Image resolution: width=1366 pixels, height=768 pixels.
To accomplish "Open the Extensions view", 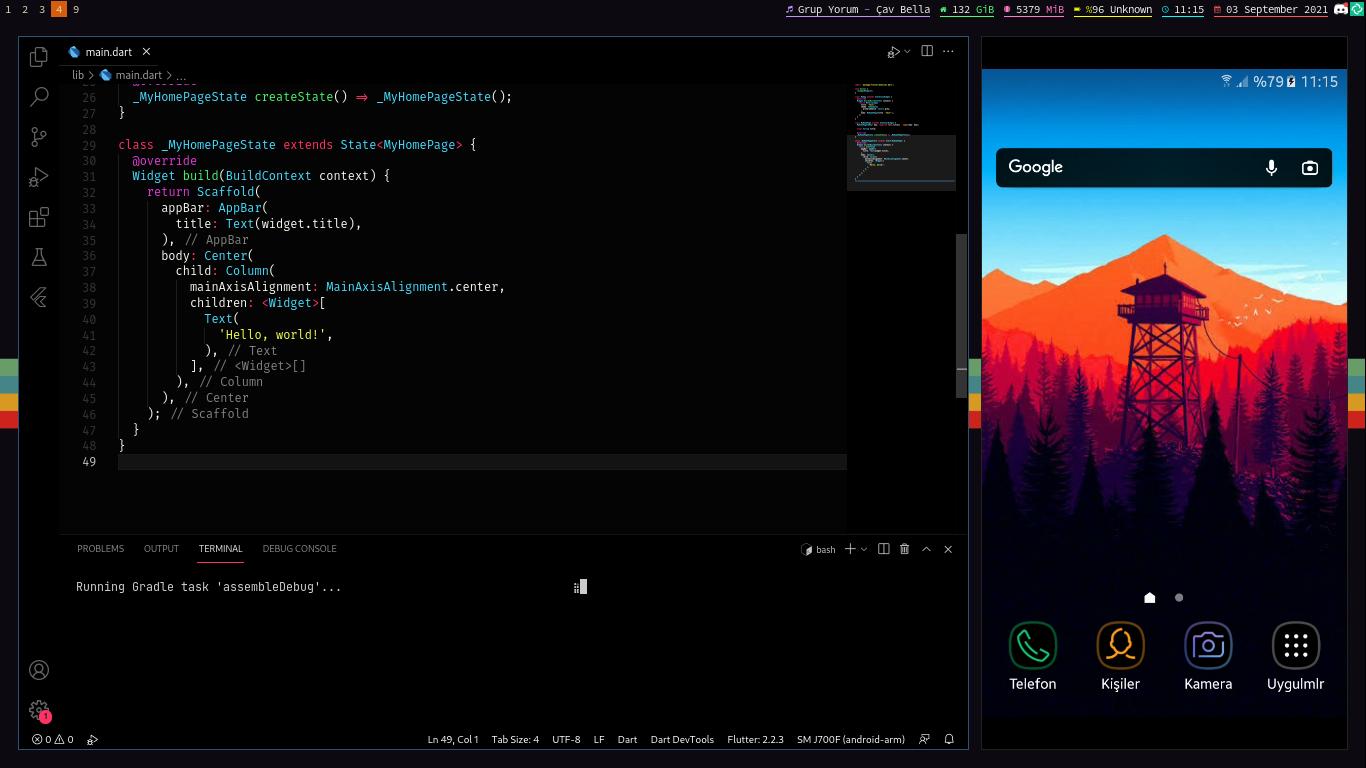I will tap(39, 217).
